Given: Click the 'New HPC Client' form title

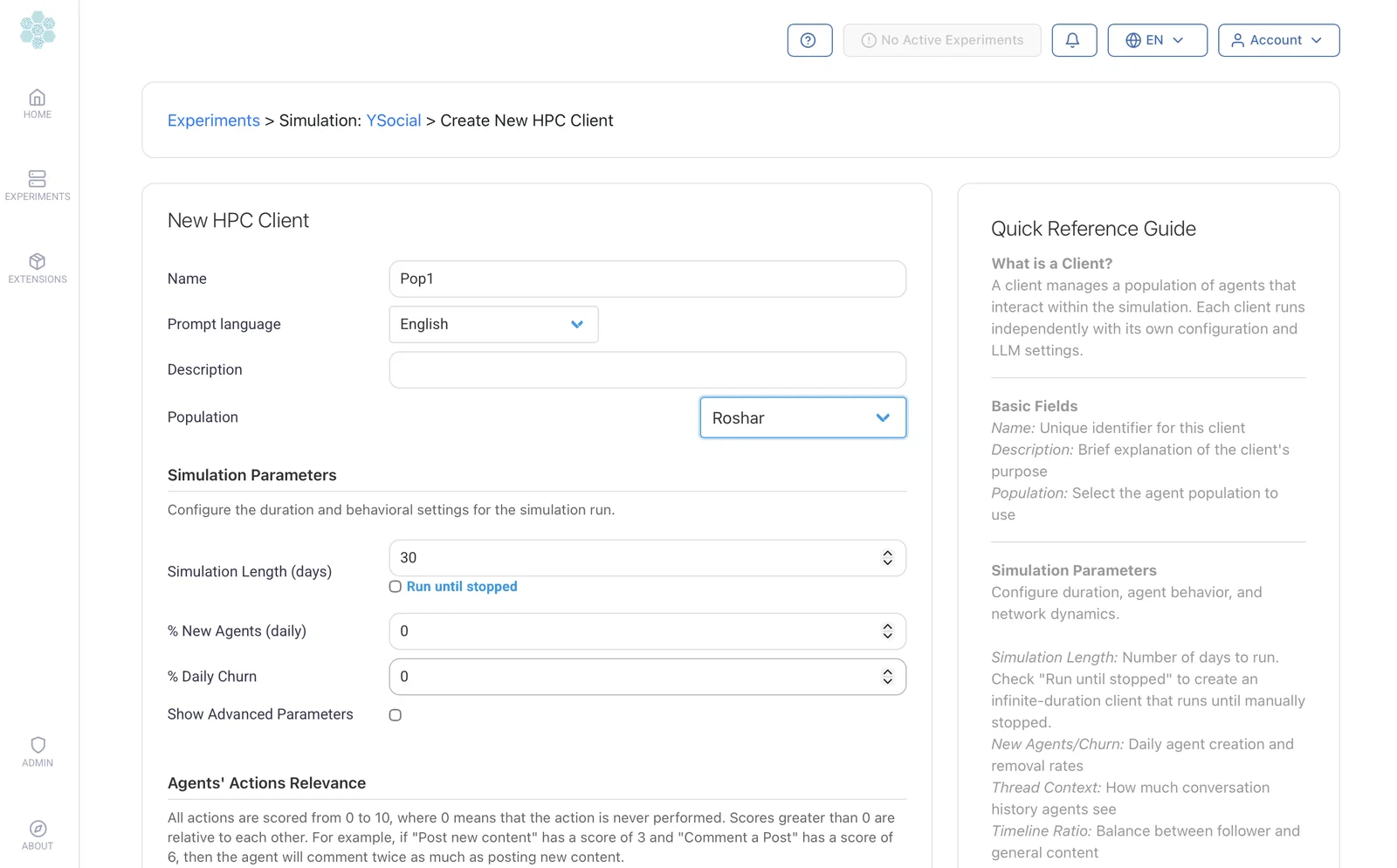Looking at the screenshot, I should [238, 221].
